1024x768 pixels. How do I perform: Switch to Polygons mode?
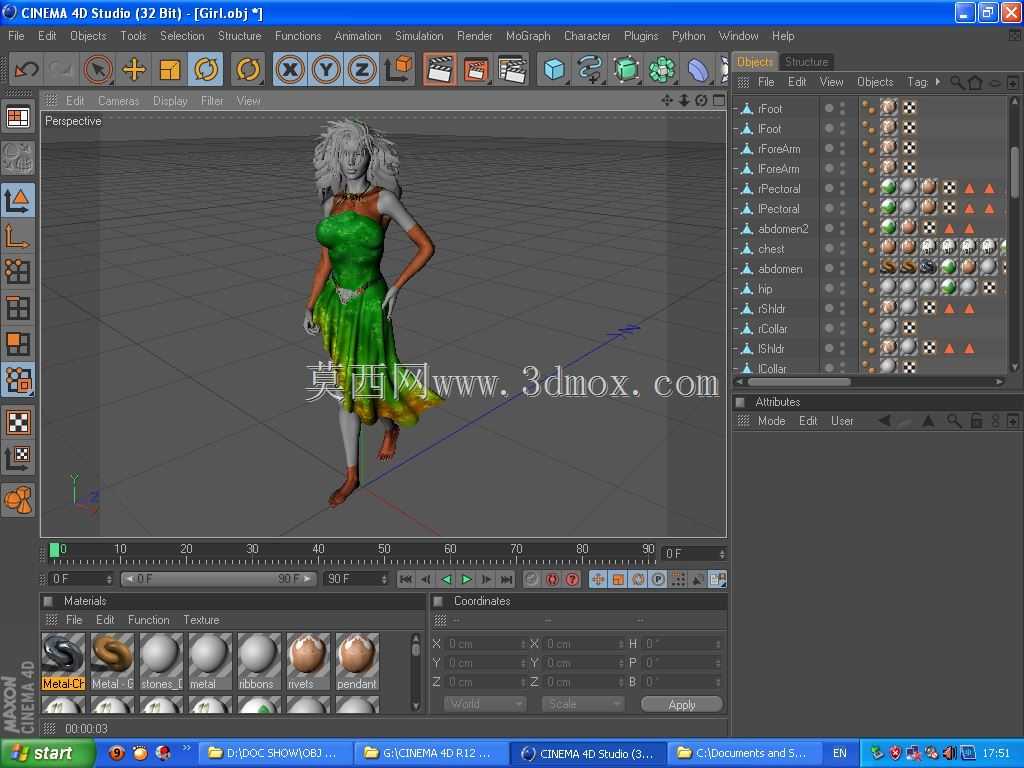(x=18, y=344)
